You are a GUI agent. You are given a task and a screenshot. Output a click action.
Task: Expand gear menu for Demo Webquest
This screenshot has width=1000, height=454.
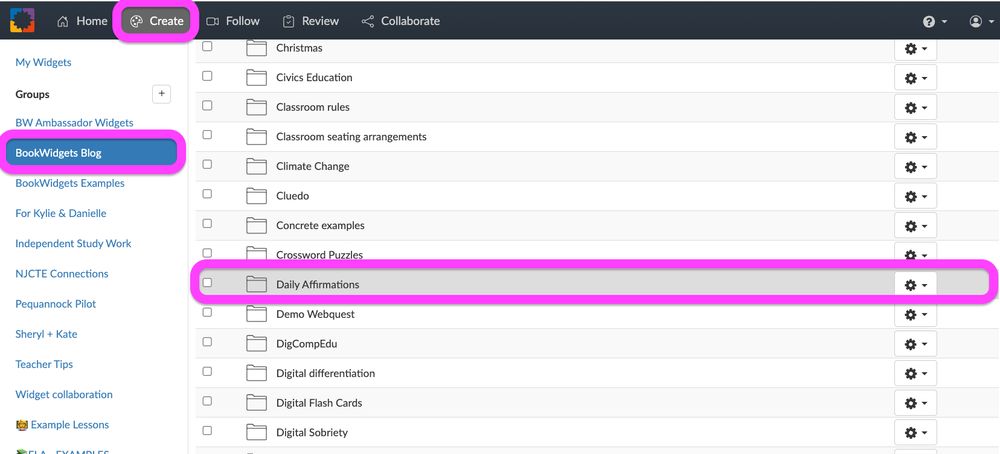coord(915,314)
